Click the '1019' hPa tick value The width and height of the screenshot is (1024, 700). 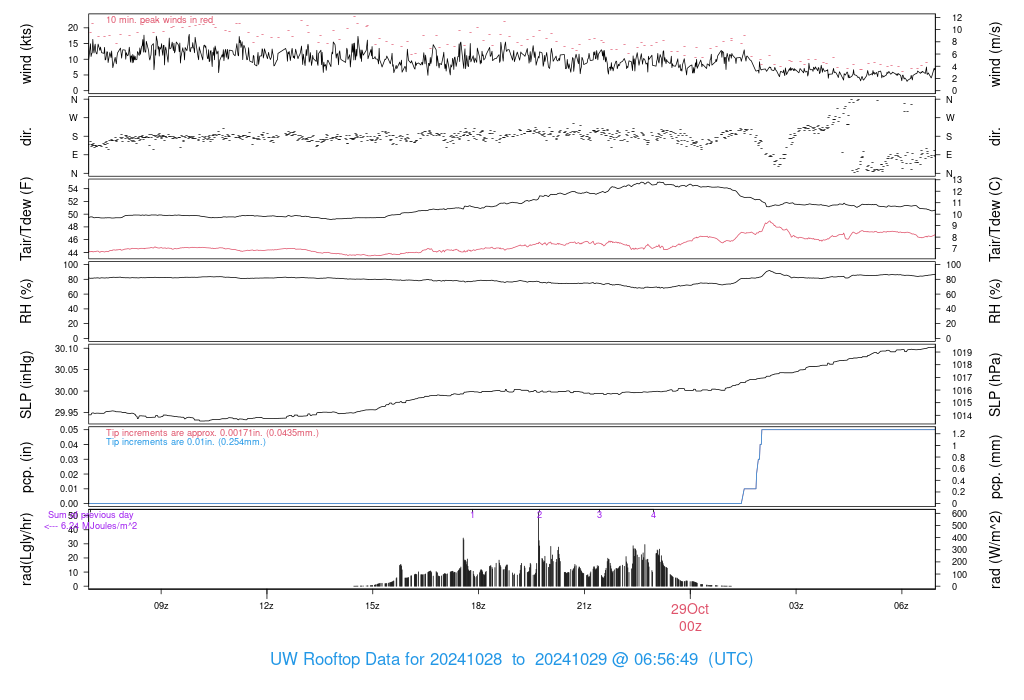click(962, 353)
